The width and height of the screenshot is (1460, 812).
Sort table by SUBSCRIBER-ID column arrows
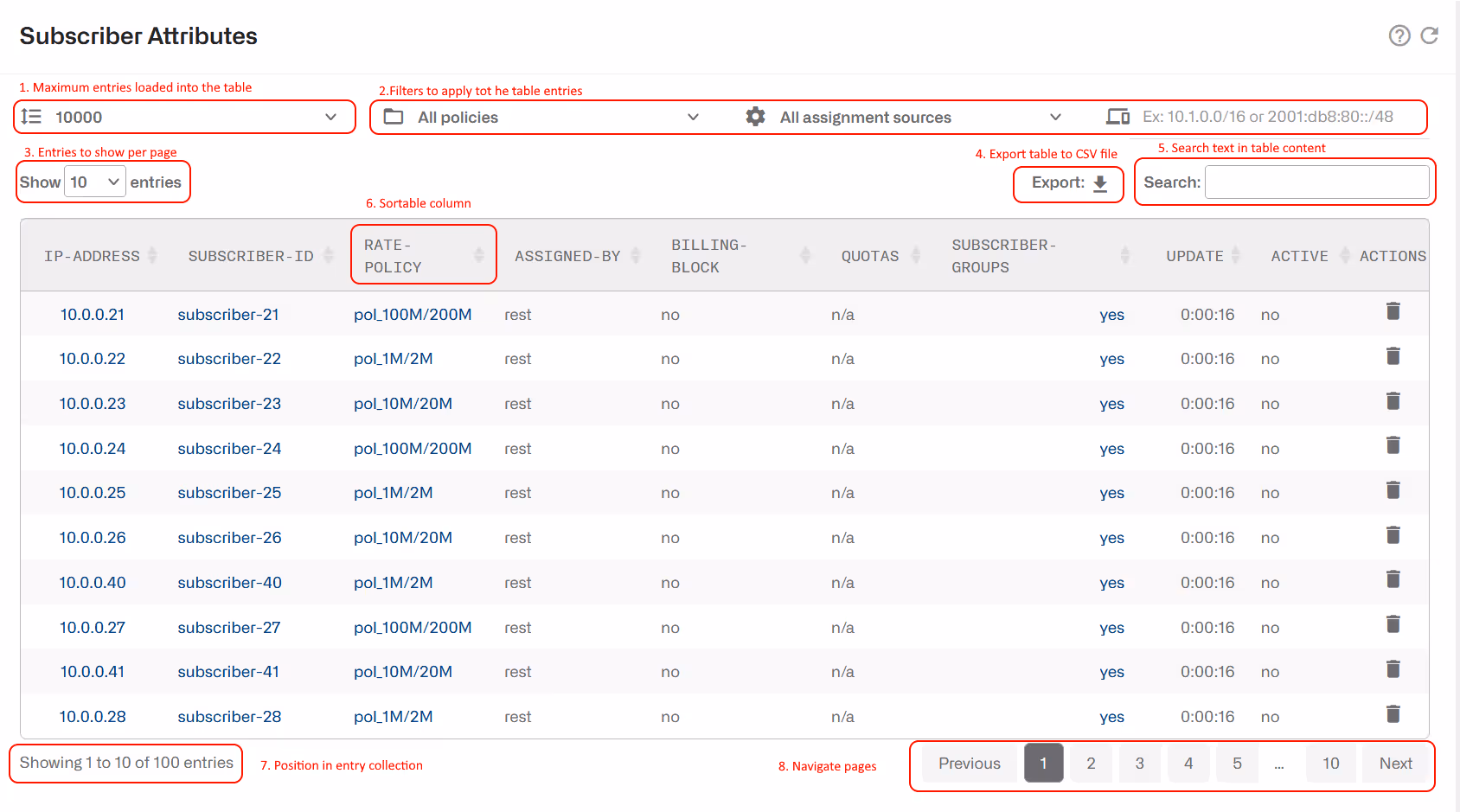point(329,255)
